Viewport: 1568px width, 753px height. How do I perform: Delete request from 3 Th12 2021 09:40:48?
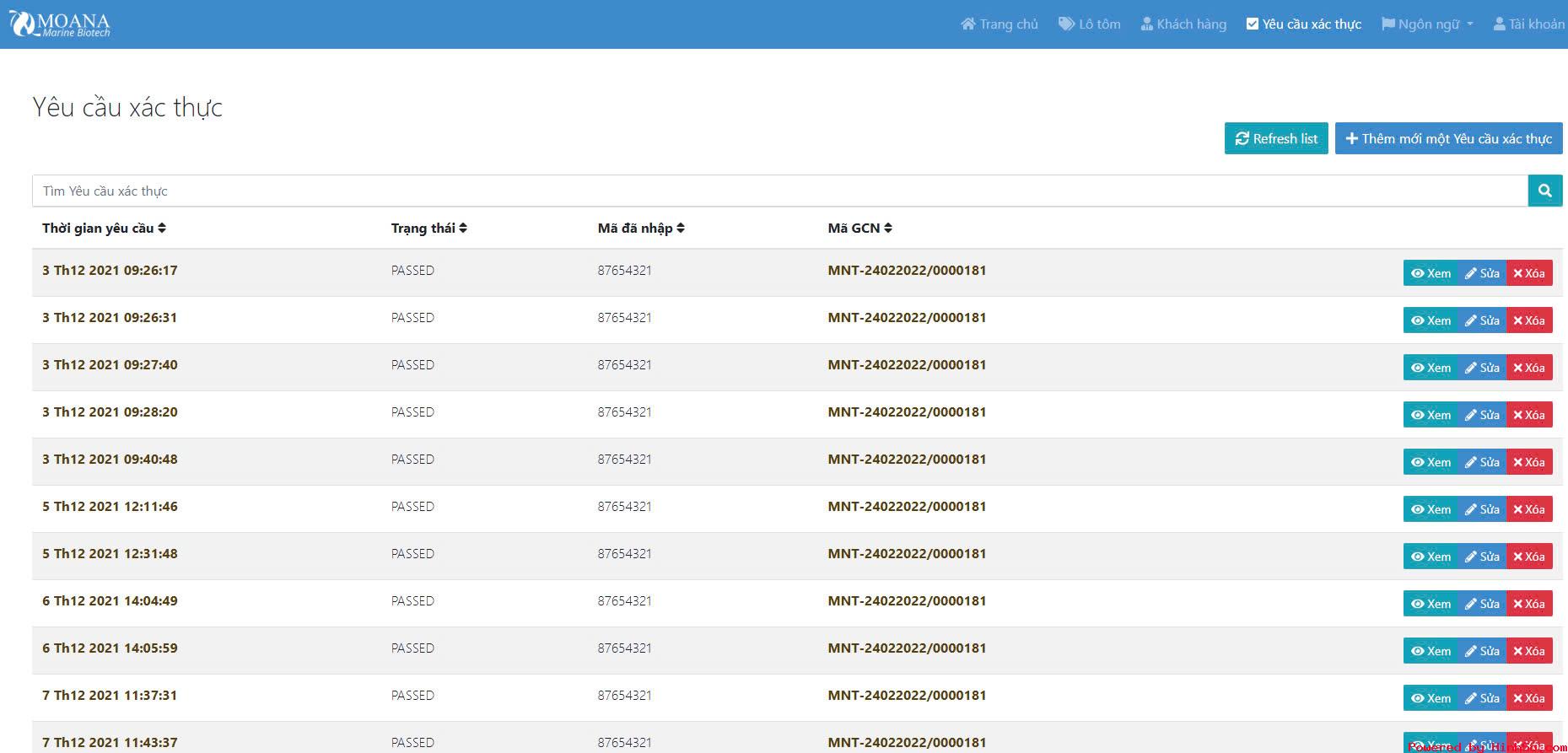pos(1529,462)
